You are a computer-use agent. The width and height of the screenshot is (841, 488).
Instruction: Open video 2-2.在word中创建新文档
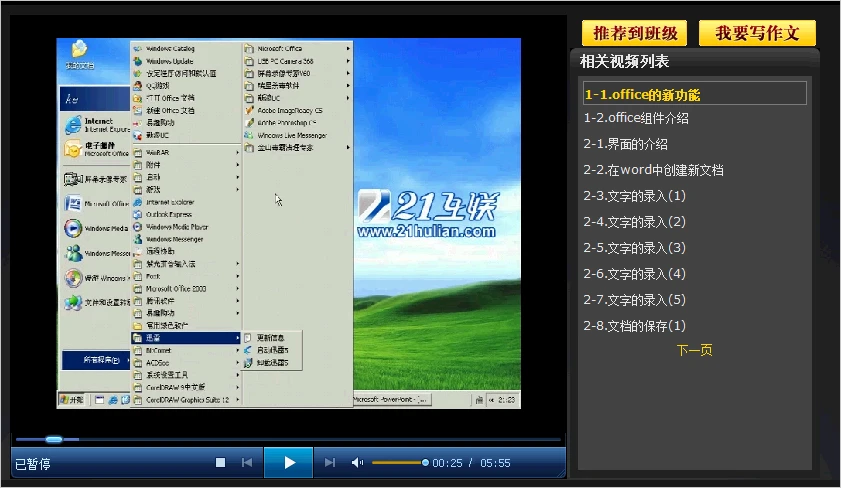(x=653, y=170)
